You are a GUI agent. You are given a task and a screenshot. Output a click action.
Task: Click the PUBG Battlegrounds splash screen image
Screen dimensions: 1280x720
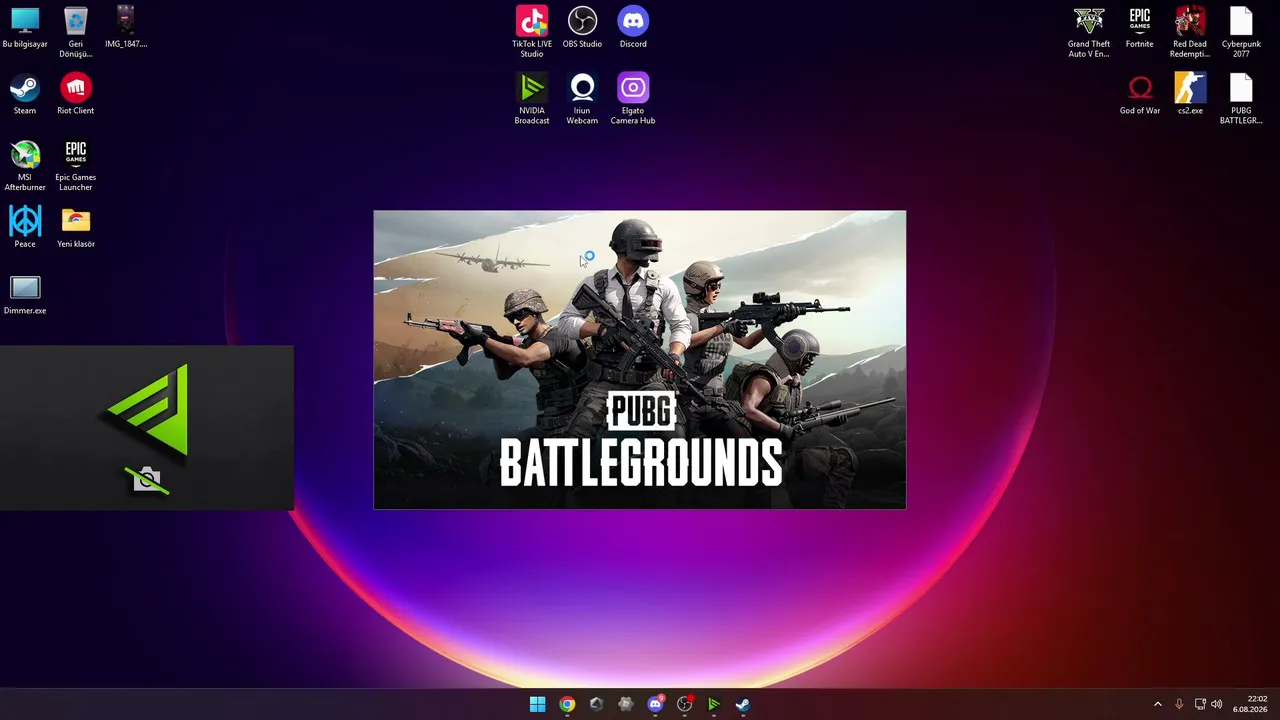[640, 360]
